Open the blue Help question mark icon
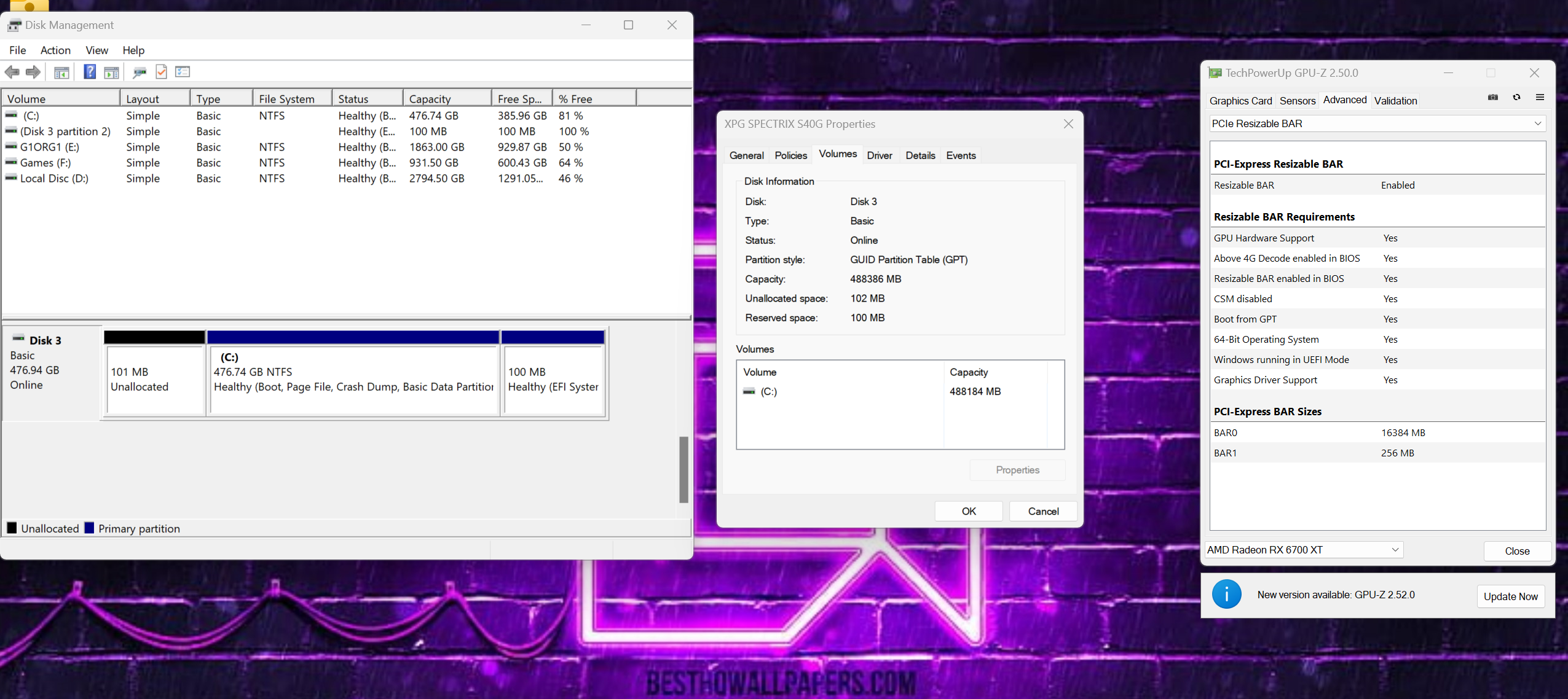Image resolution: width=1568 pixels, height=699 pixels. 90,72
